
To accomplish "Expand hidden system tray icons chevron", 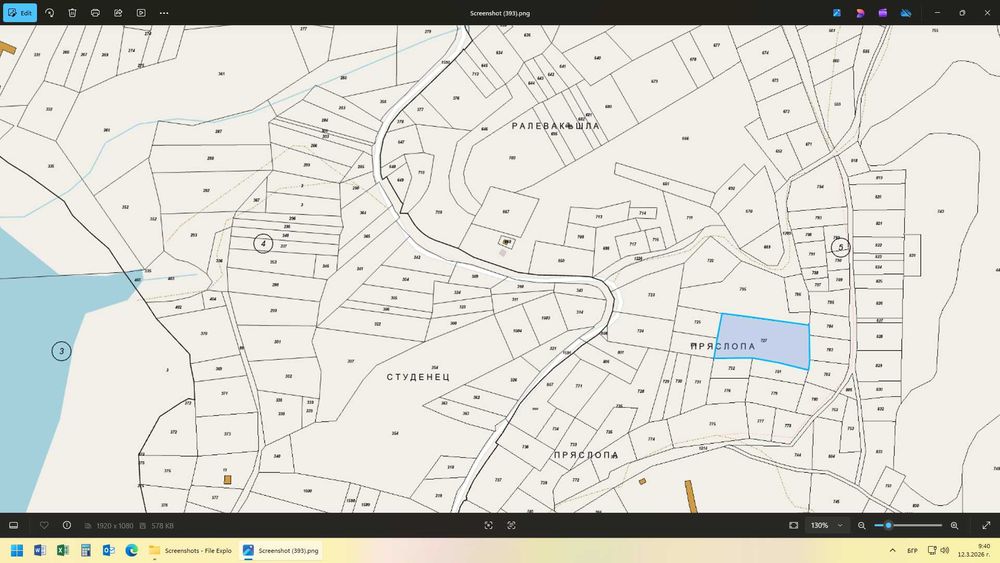I will pos(892,550).
